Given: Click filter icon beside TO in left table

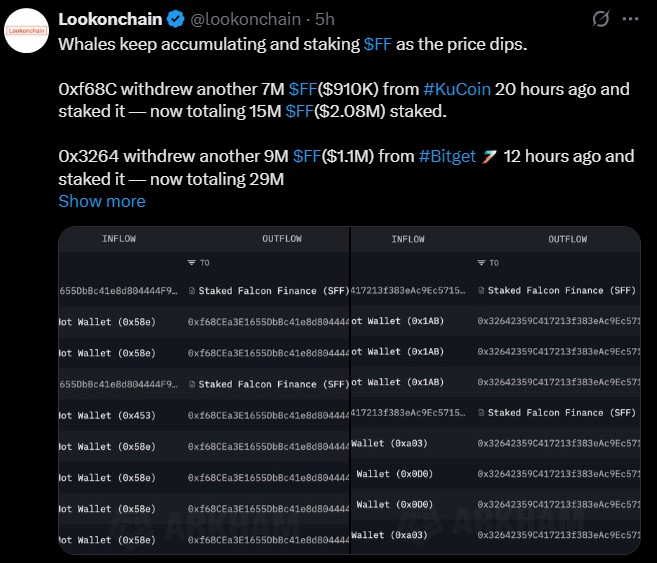Looking at the screenshot, I should (191, 263).
